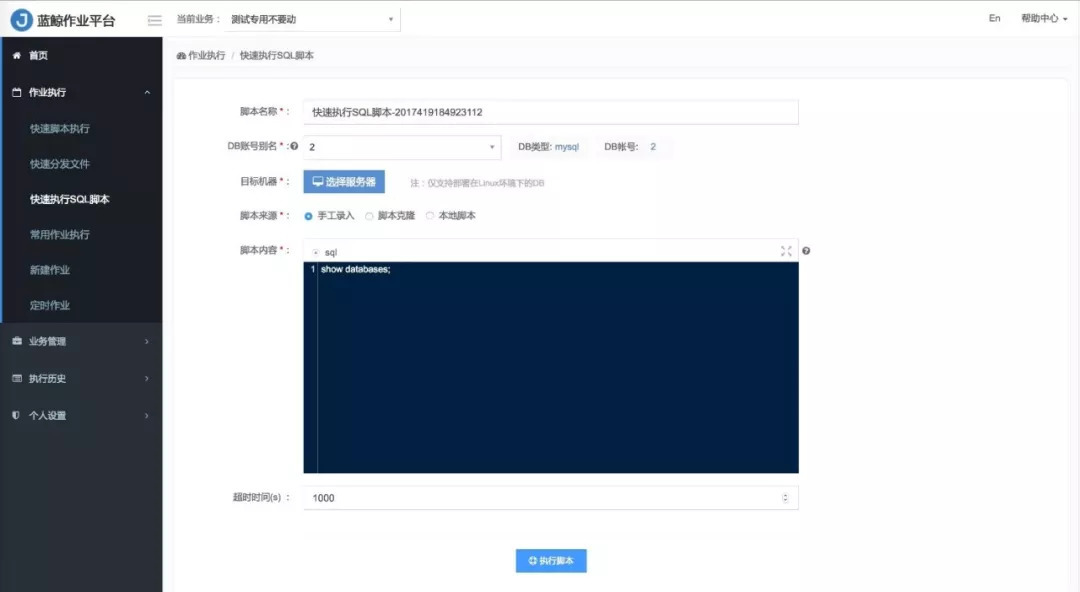Screen dimensions: 1080x592
Task: Click the 'show databases;' code line
Action: click(x=355, y=269)
